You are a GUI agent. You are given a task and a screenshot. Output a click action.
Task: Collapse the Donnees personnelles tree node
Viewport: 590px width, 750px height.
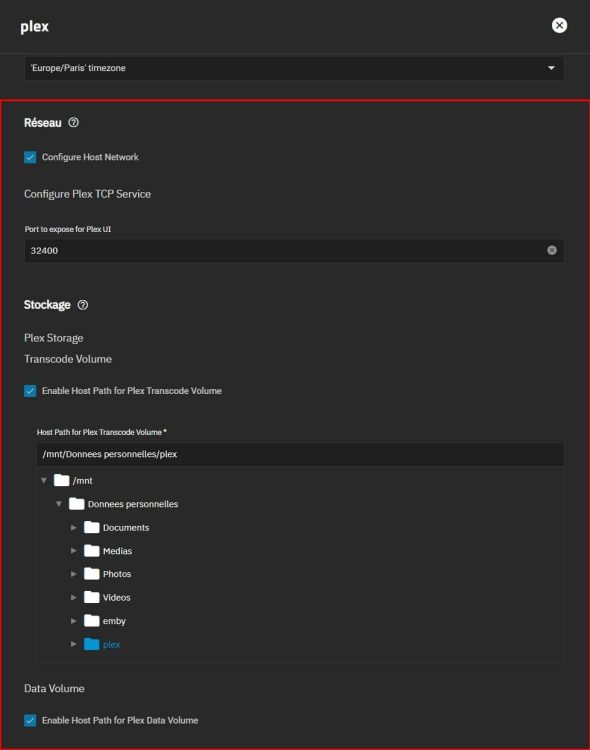pos(59,504)
